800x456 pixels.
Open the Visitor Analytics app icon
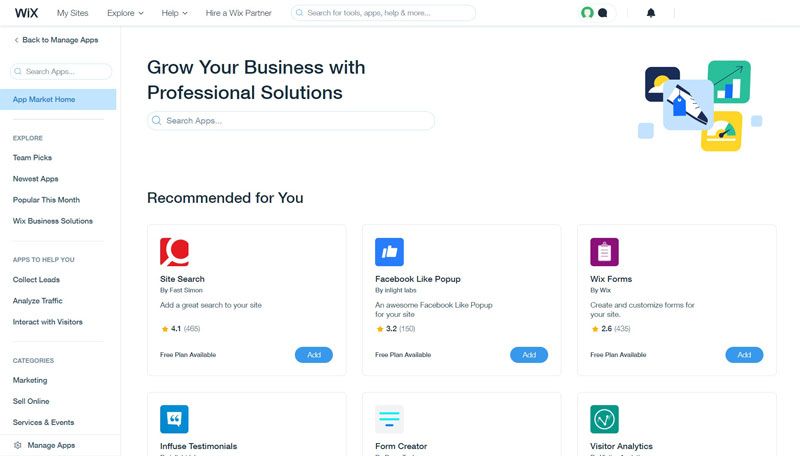coord(605,419)
